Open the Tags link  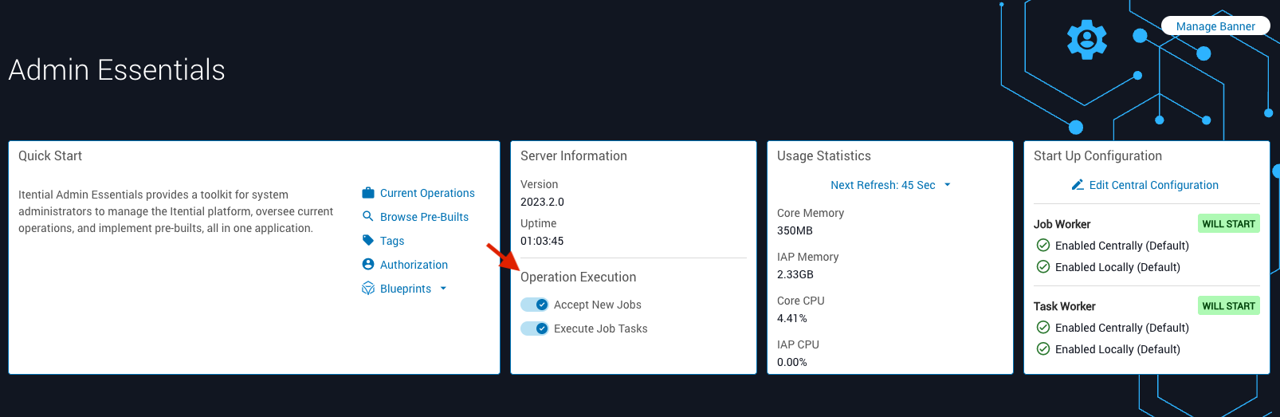[392, 241]
